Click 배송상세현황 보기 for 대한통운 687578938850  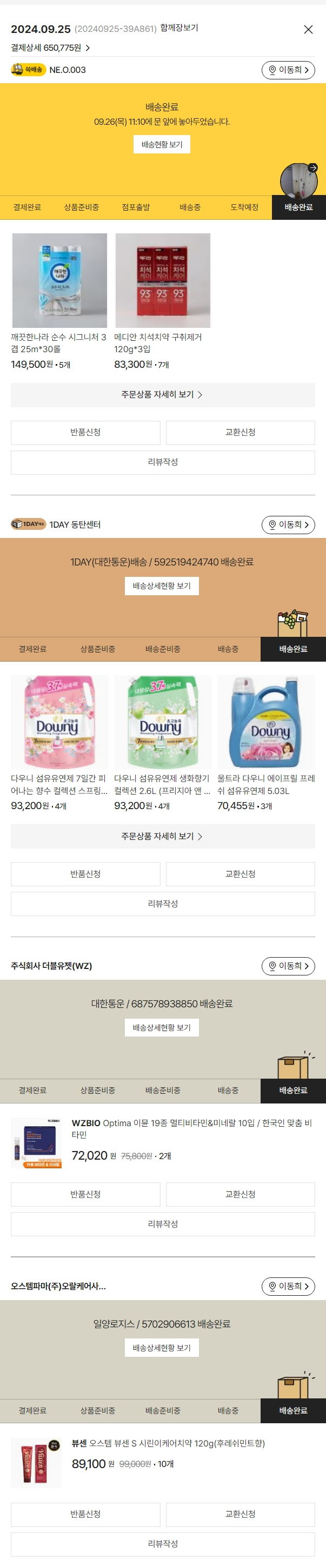click(162, 1028)
